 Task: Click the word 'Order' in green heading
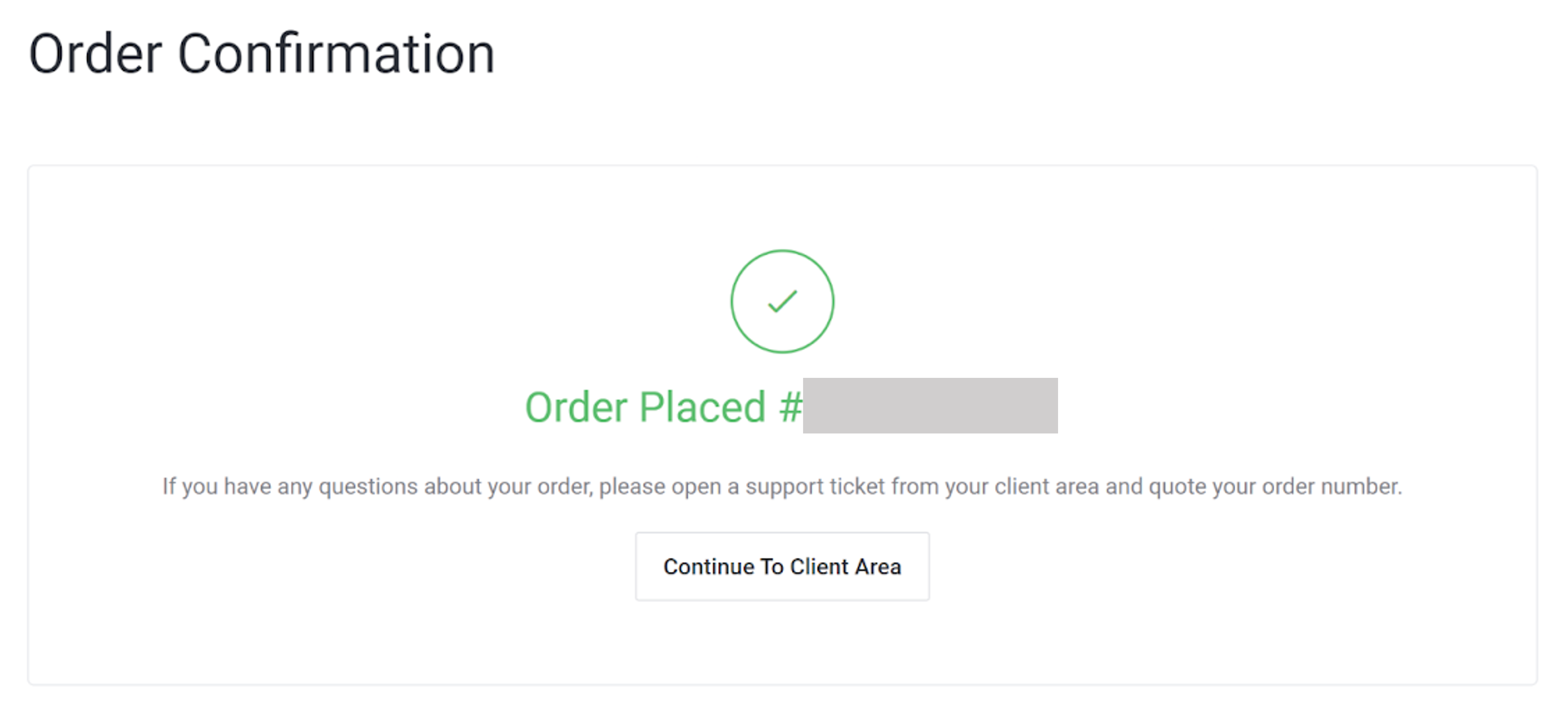coord(576,406)
